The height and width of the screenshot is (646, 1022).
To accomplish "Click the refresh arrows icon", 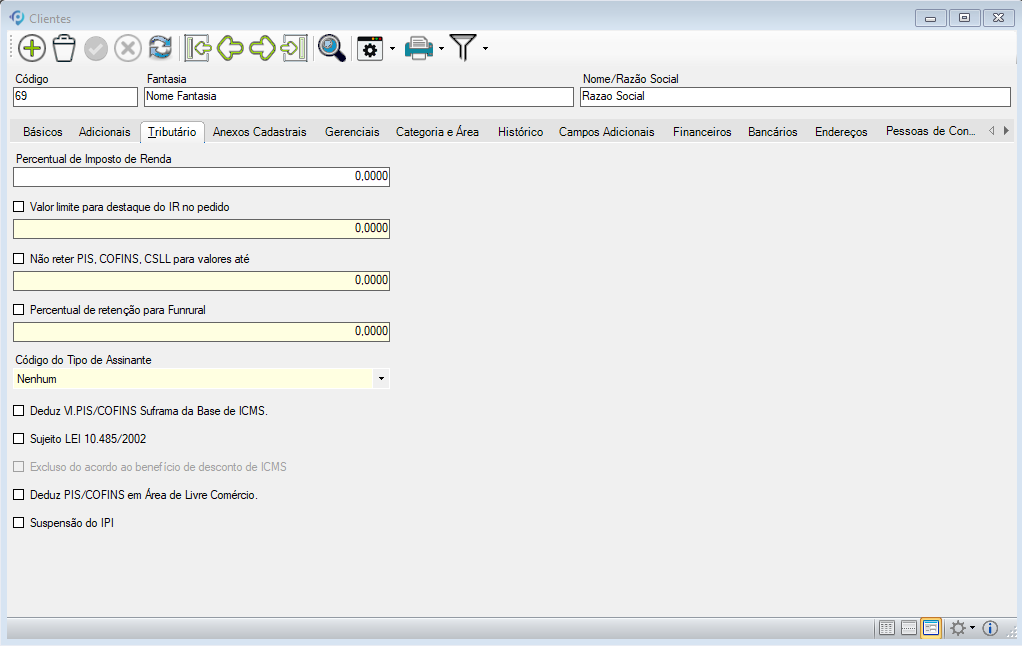I will tap(160, 48).
